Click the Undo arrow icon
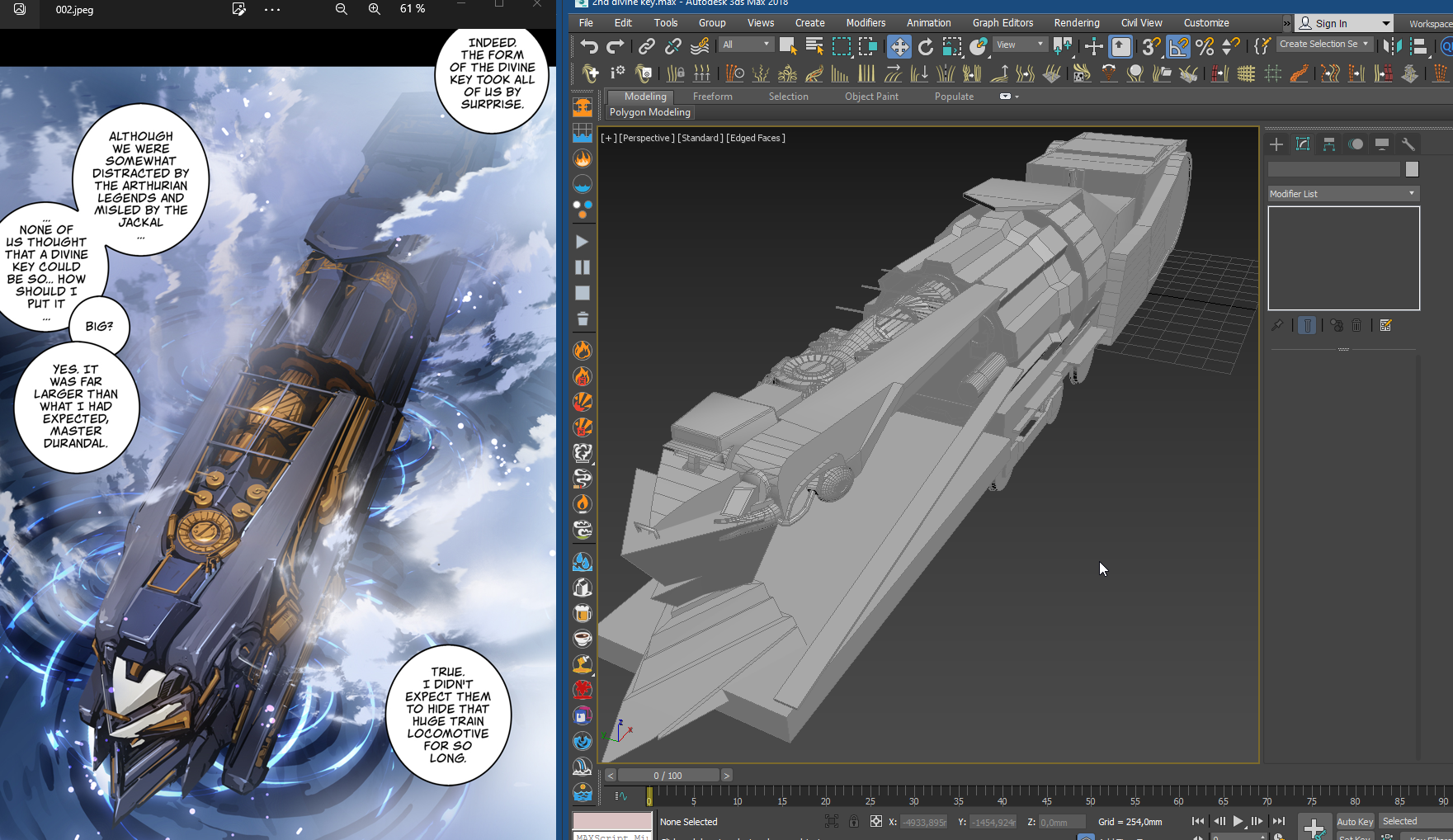This screenshot has width=1453, height=840. [588, 47]
